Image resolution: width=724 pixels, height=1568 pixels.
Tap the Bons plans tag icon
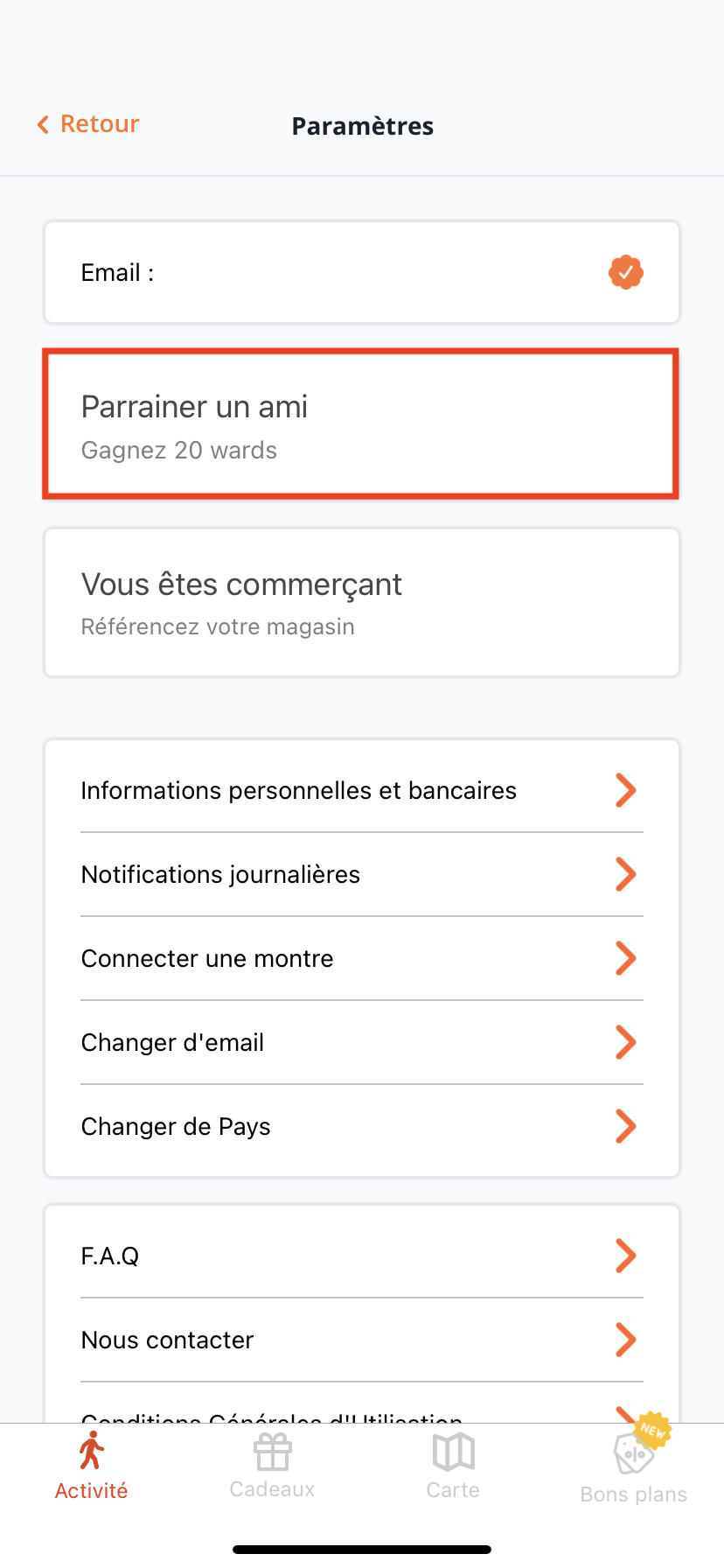click(632, 1455)
